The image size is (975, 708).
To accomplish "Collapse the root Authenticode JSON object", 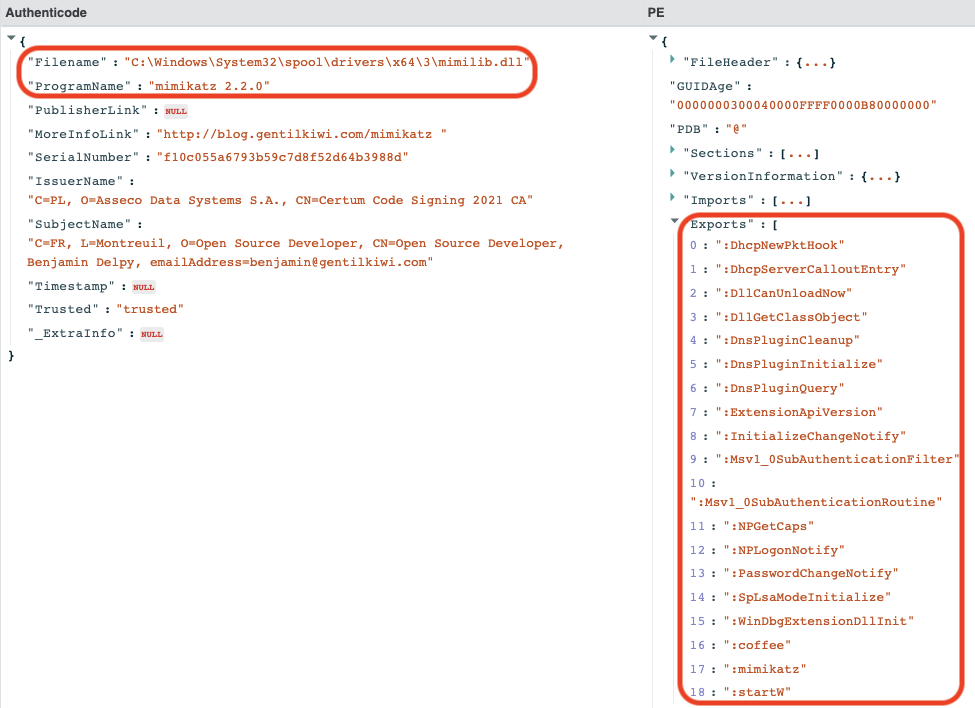I will tap(11, 38).
